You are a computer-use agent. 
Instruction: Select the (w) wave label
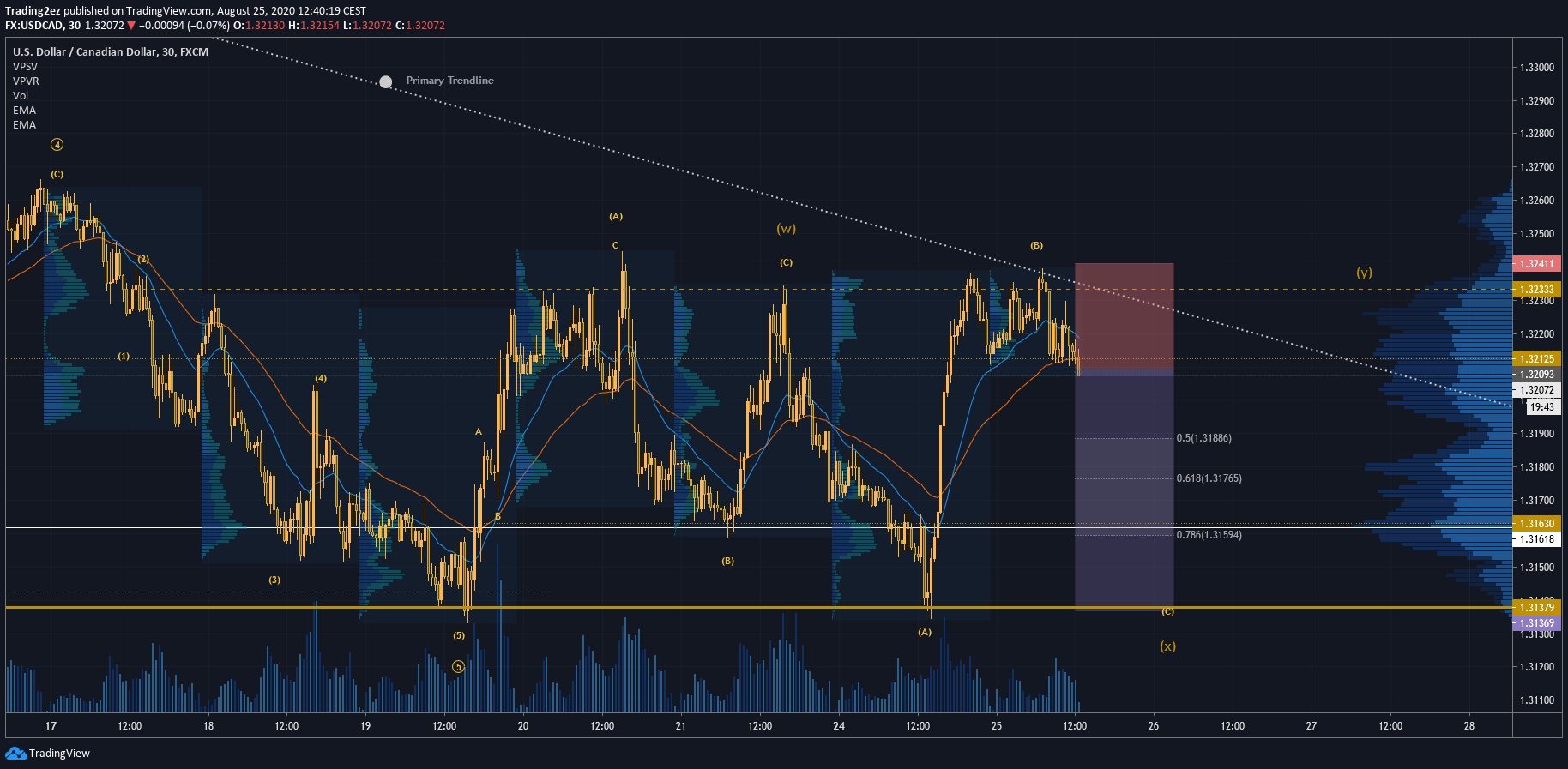786,229
